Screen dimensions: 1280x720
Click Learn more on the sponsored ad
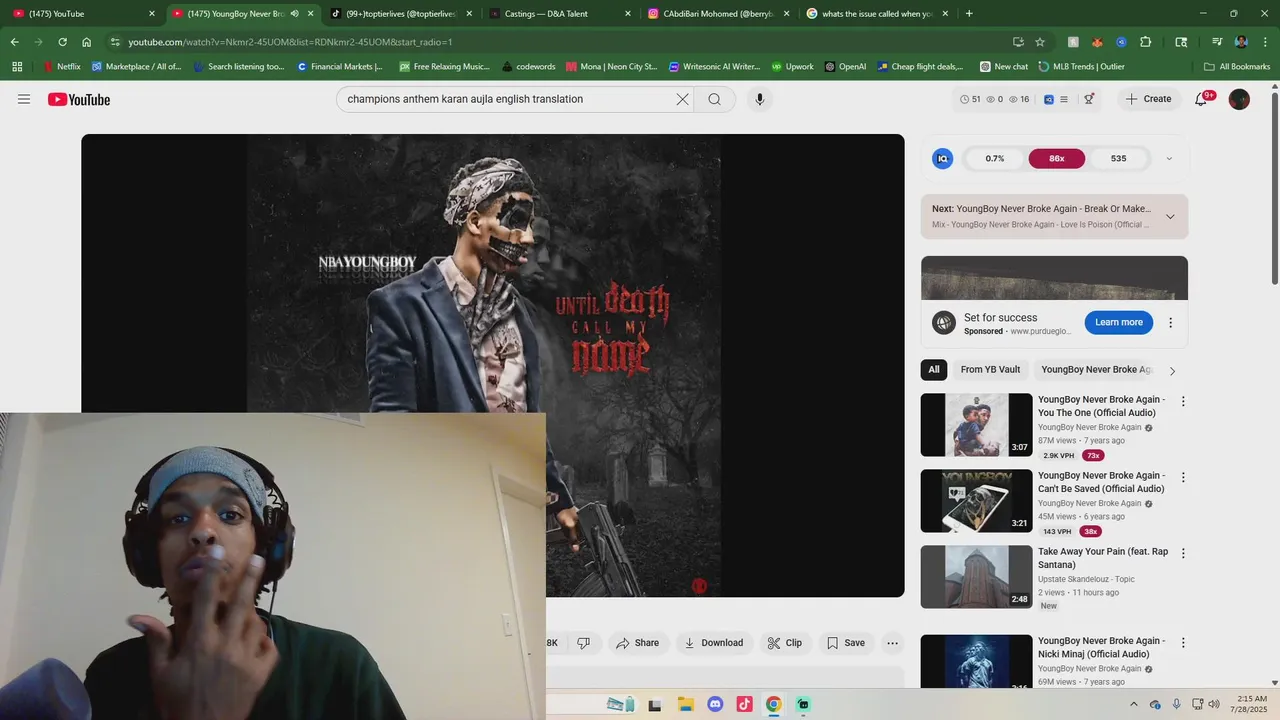[x=1119, y=322]
